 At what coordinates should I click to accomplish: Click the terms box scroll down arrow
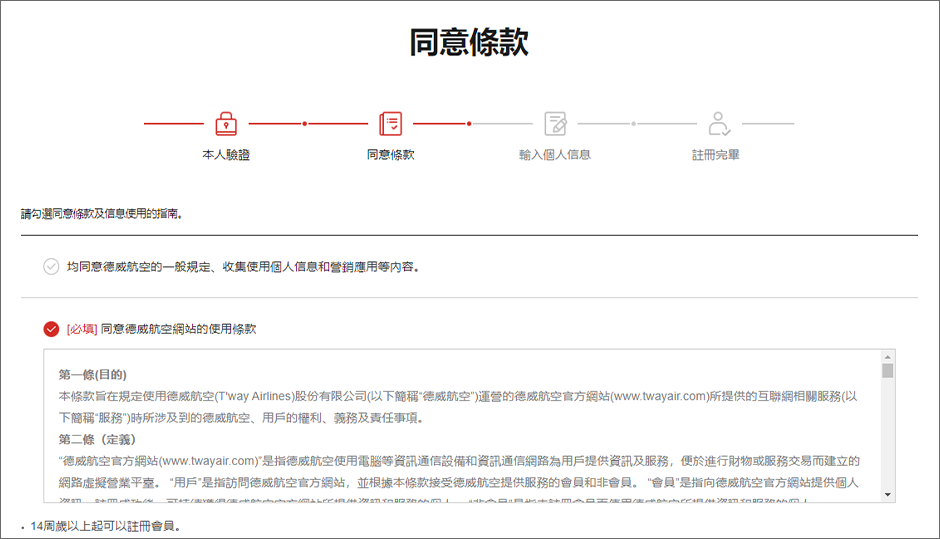(x=886, y=494)
